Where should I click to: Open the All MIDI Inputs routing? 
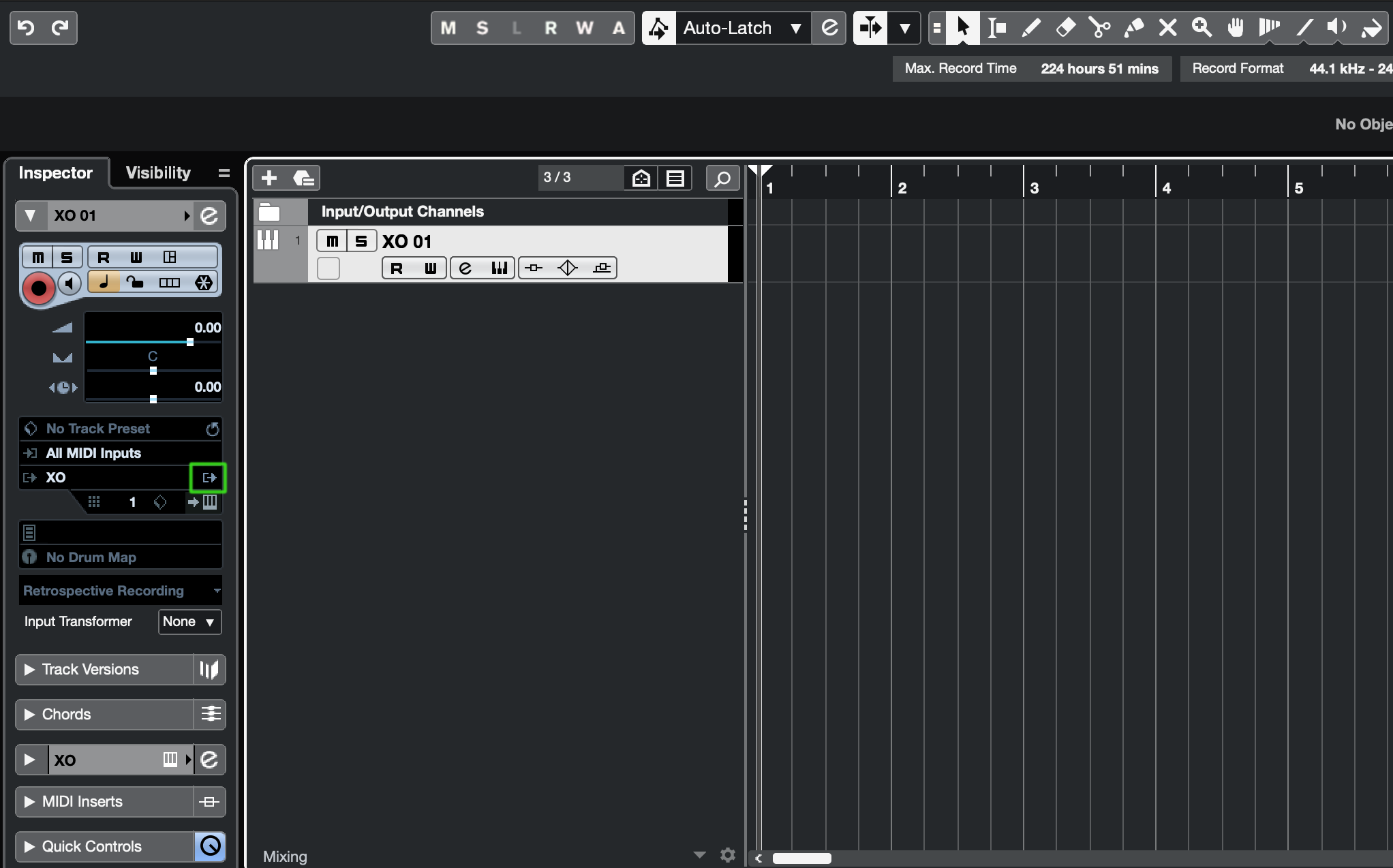121,453
